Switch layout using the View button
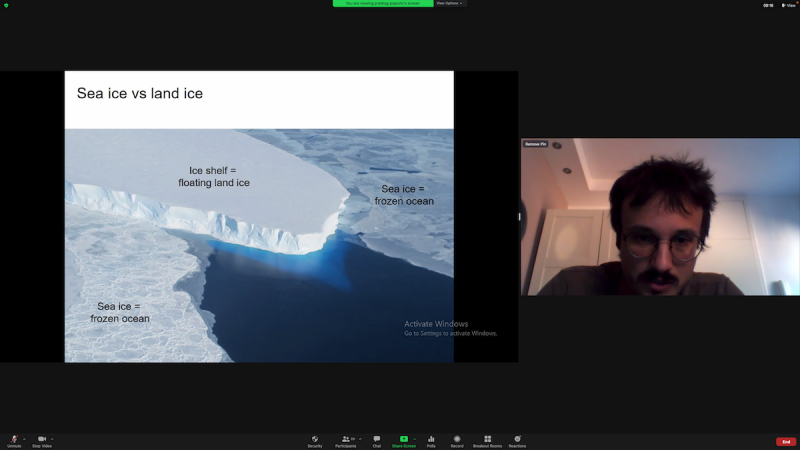The height and width of the screenshot is (450, 800). 789,5
